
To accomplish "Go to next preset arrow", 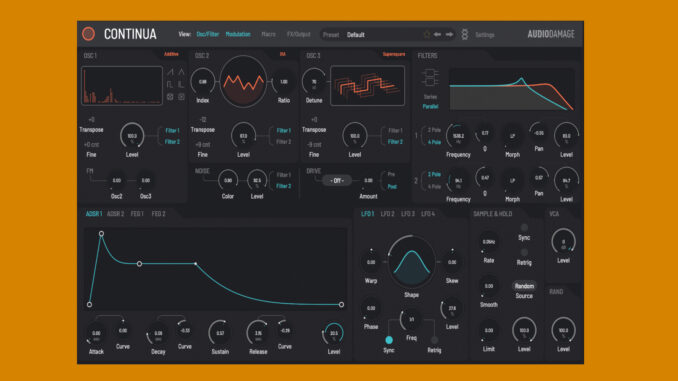I will [x=449, y=34].
